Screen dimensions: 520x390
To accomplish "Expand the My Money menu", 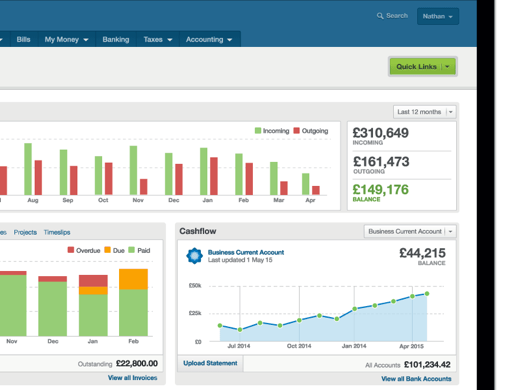I will [x=67, y=39].
